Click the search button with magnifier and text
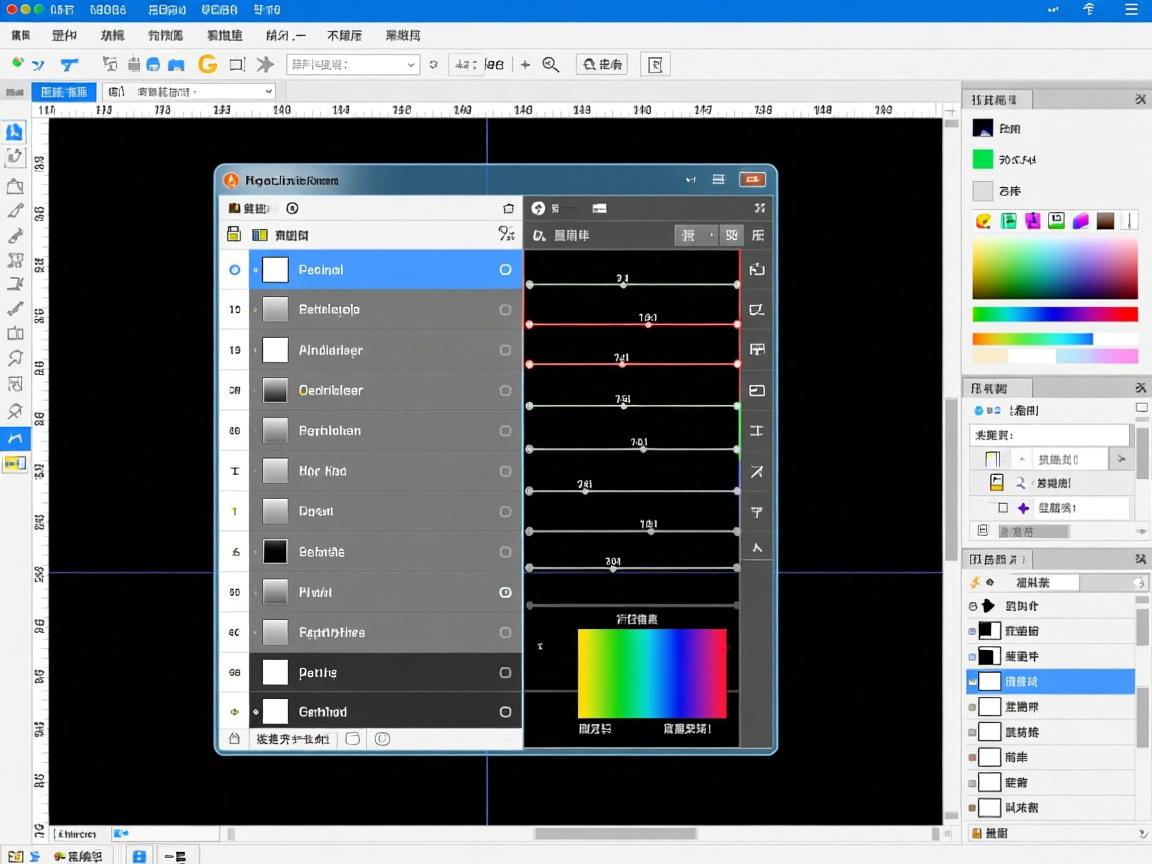This screenshot has width=1152, height=864. [602, 64]
